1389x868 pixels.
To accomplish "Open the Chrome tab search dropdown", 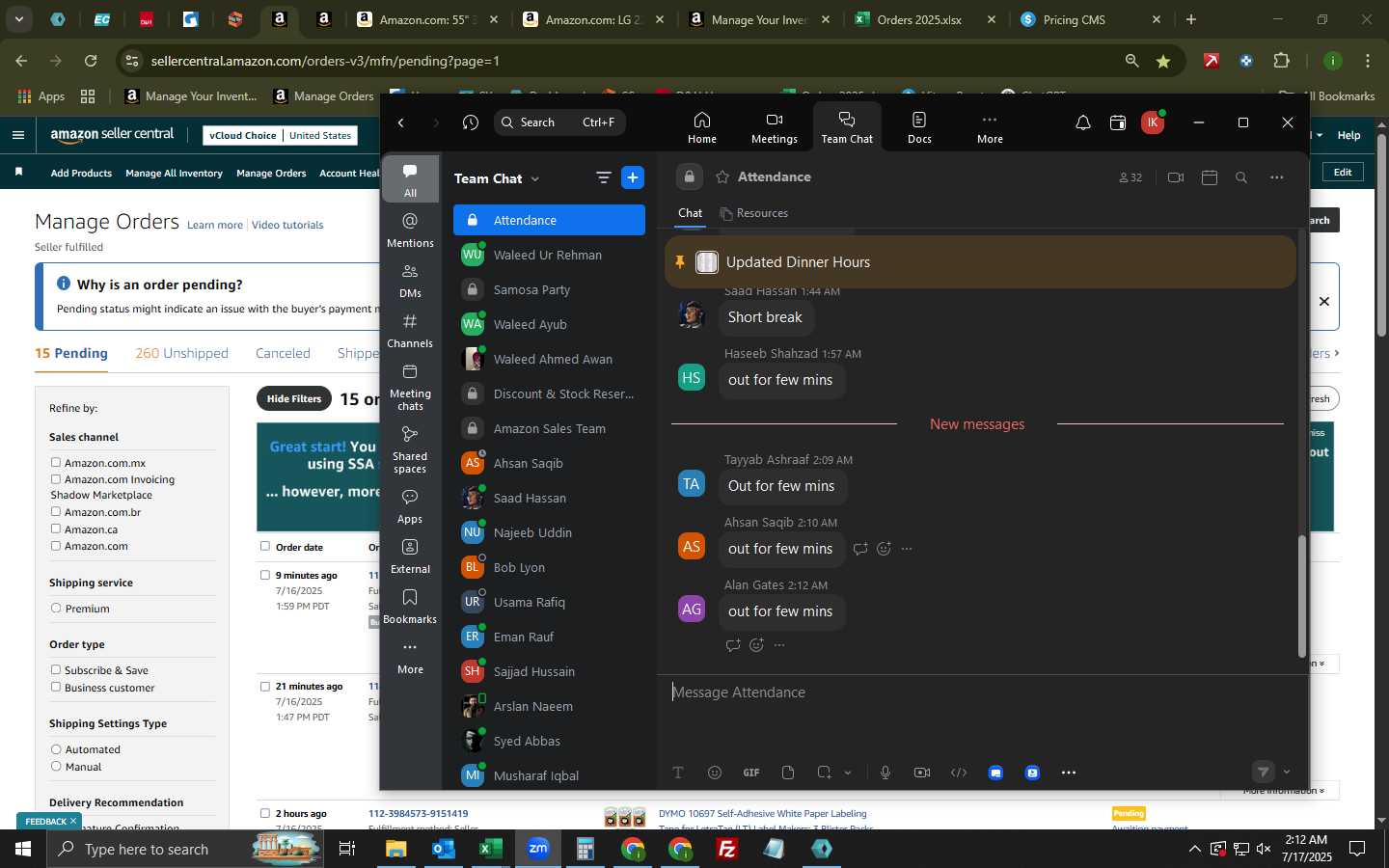I will (x=18, y=19).
